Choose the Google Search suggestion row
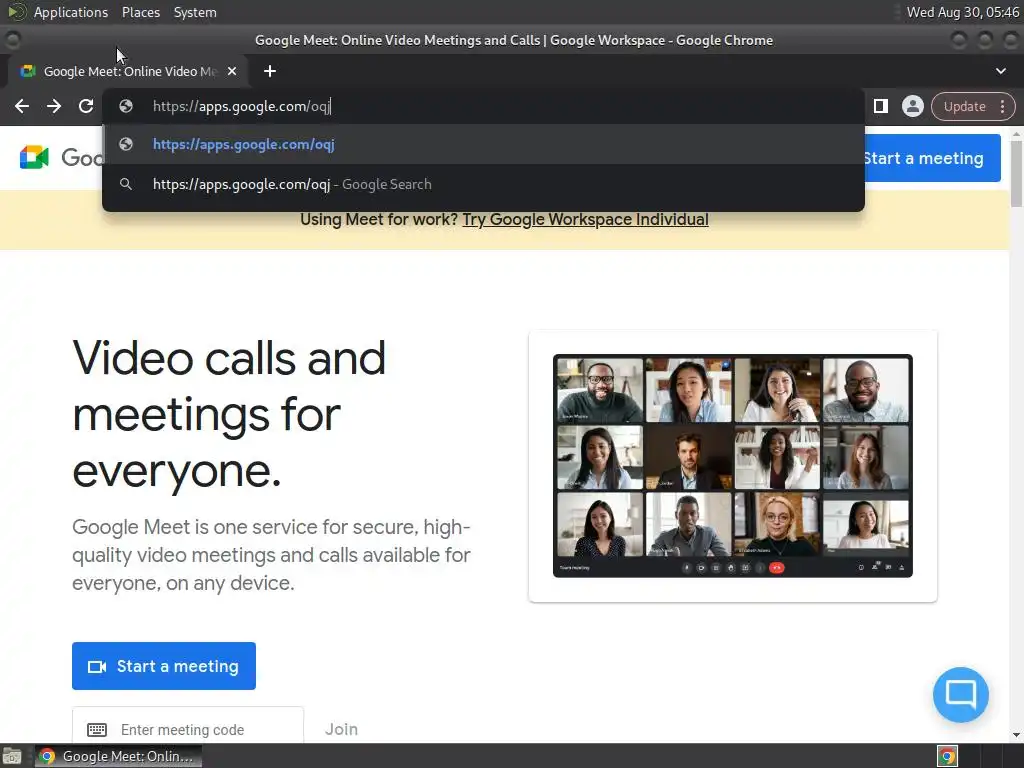This screenshot has height=768, width=1024. pos(483,184)
